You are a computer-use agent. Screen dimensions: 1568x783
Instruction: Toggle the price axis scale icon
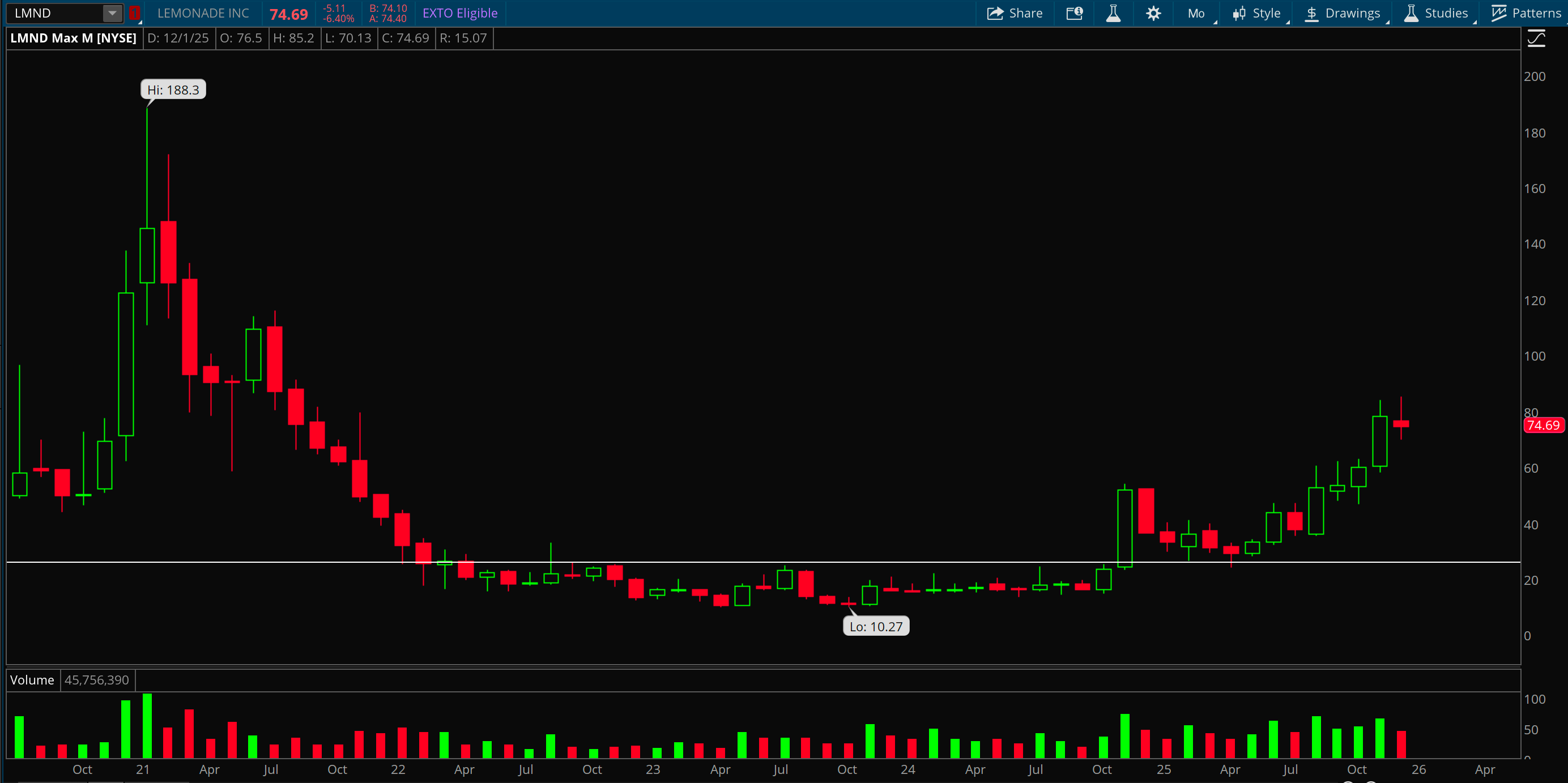pyautogui.click(x=1536, y=40)
